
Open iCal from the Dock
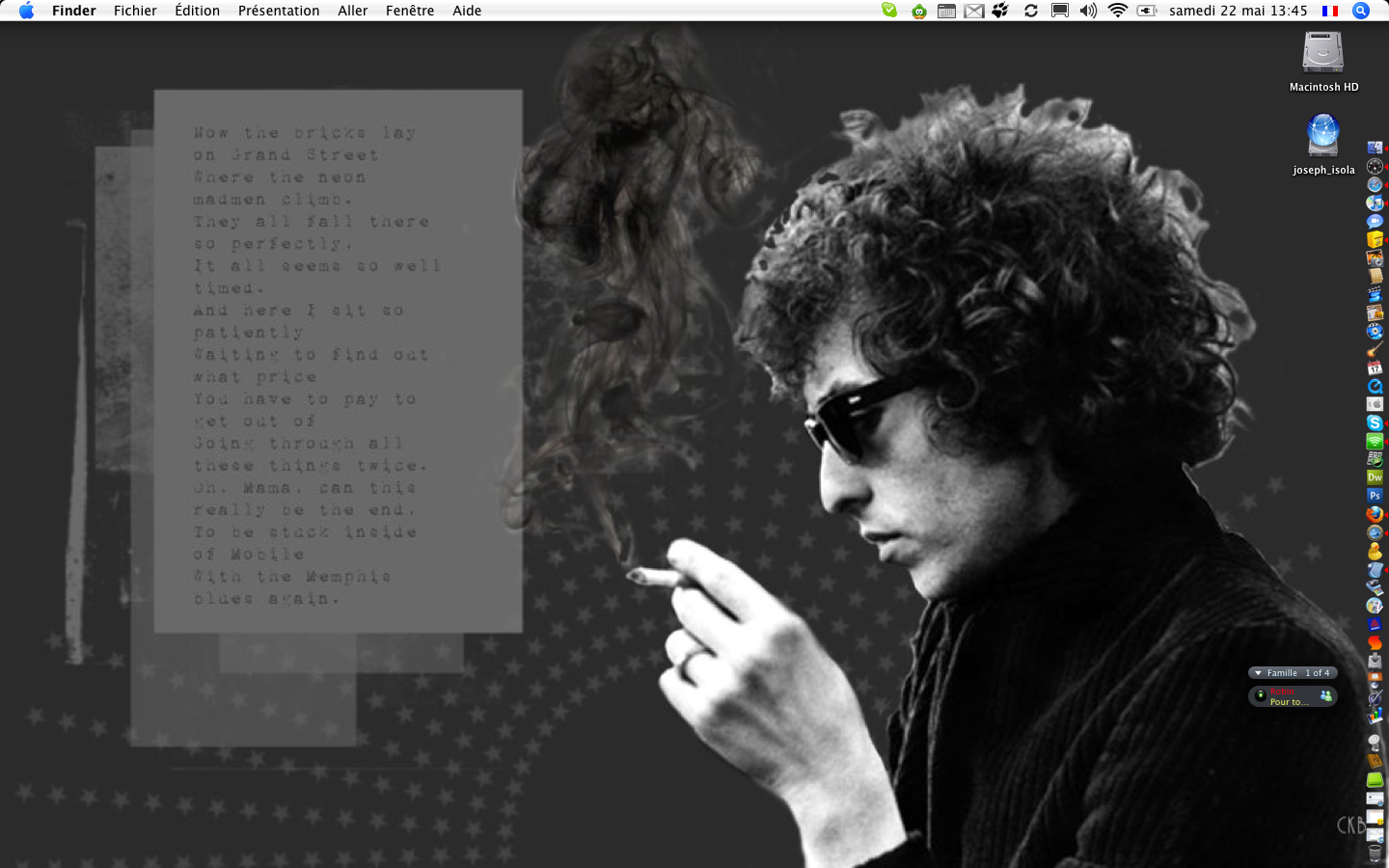1375,367
